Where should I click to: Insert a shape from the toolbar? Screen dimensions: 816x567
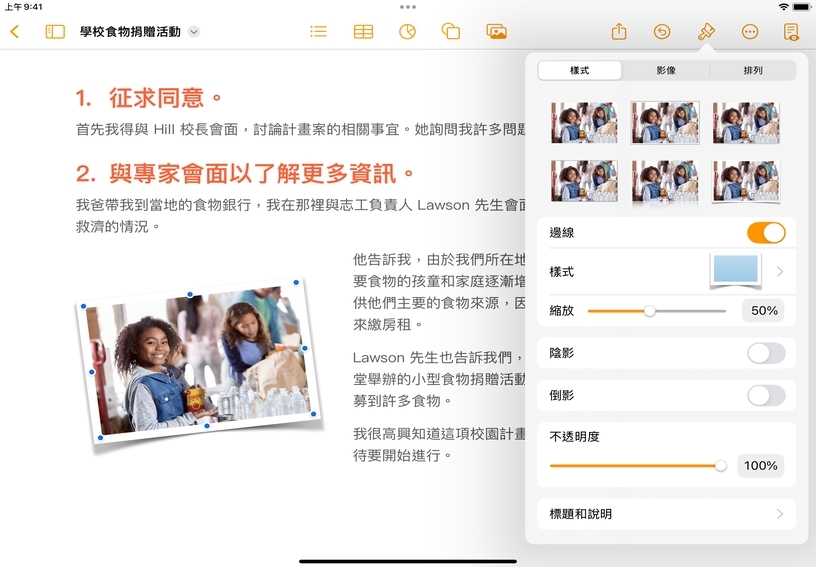pos(451,32)
